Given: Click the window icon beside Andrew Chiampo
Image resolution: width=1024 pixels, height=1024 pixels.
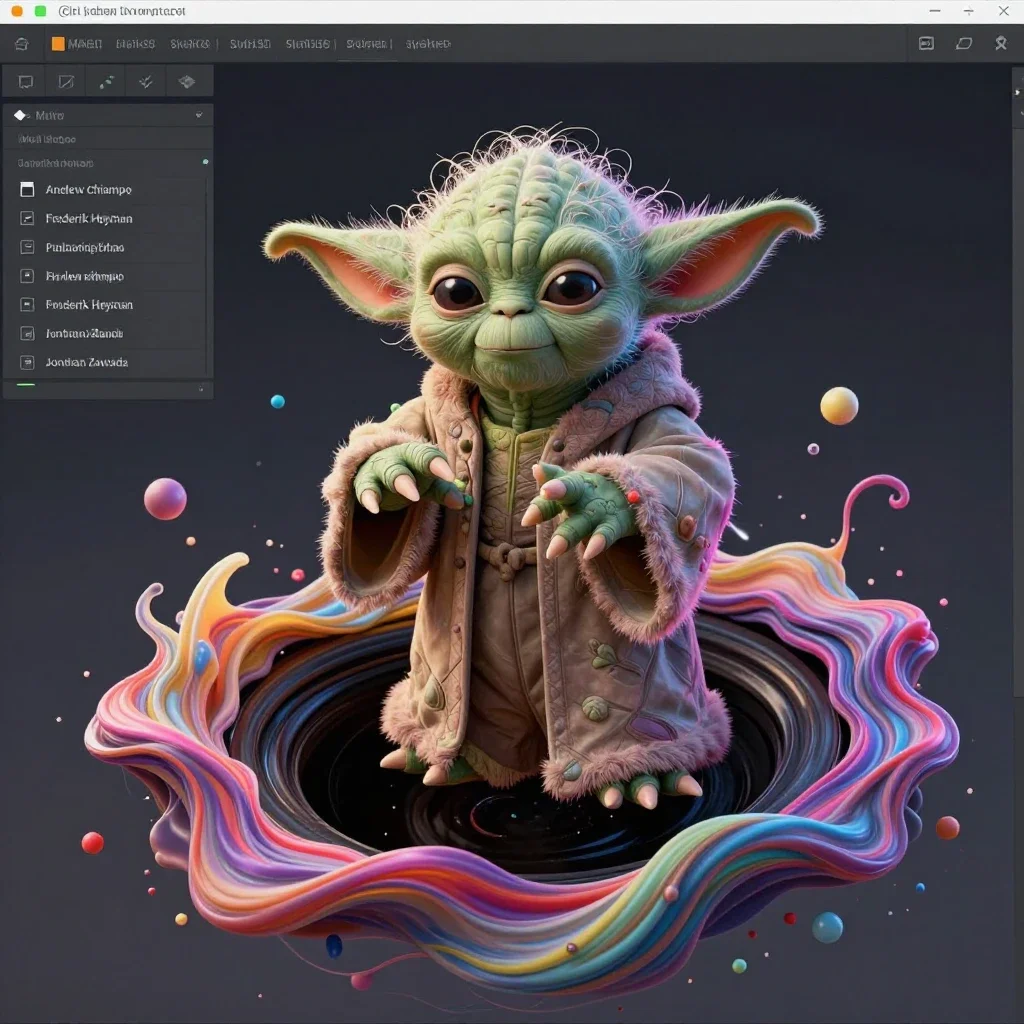Looking at the screenshot, I should pos(27,190).
